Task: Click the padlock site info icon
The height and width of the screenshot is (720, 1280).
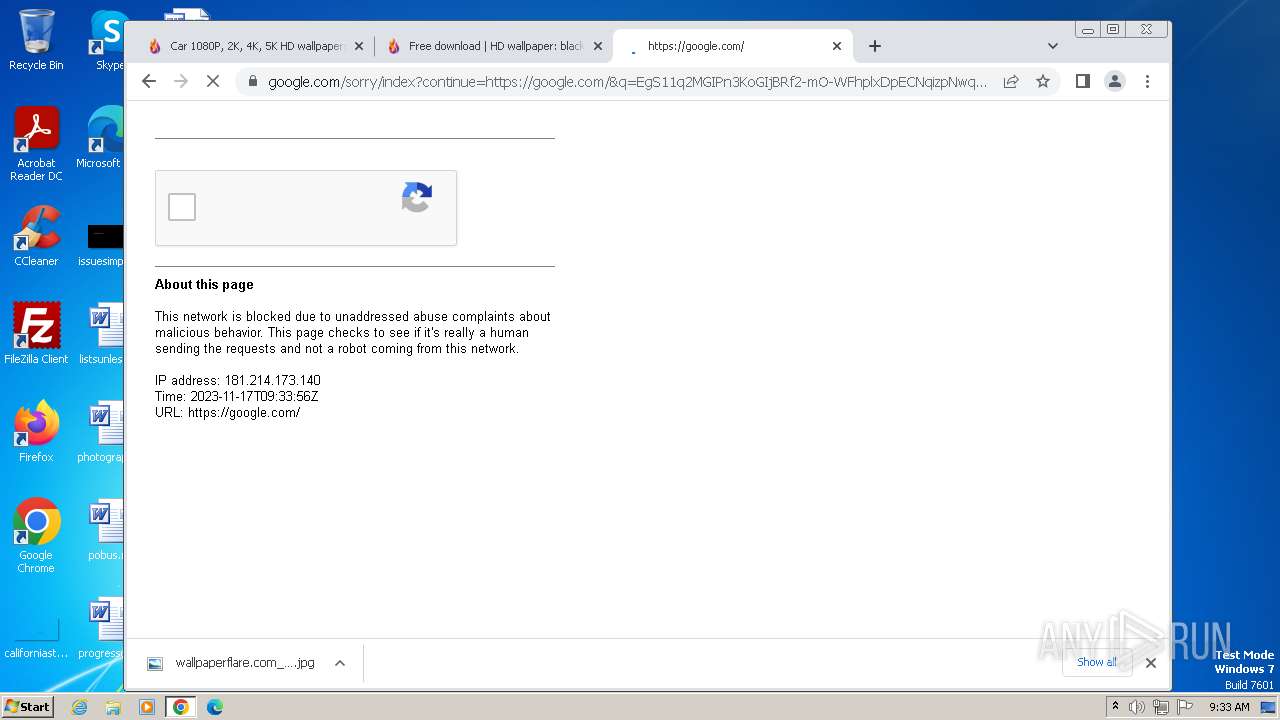Action: point(252,81)
